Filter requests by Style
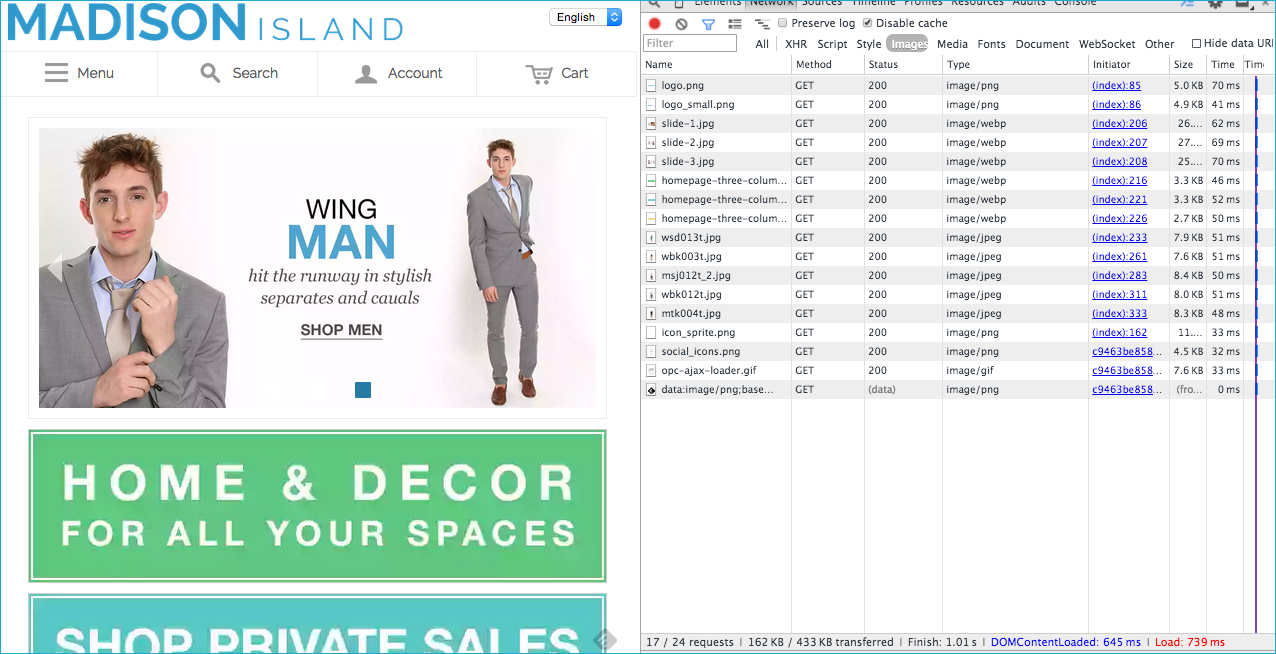Image resolution: width=1276 pixels, height=654 pixels. coord(869,44)
